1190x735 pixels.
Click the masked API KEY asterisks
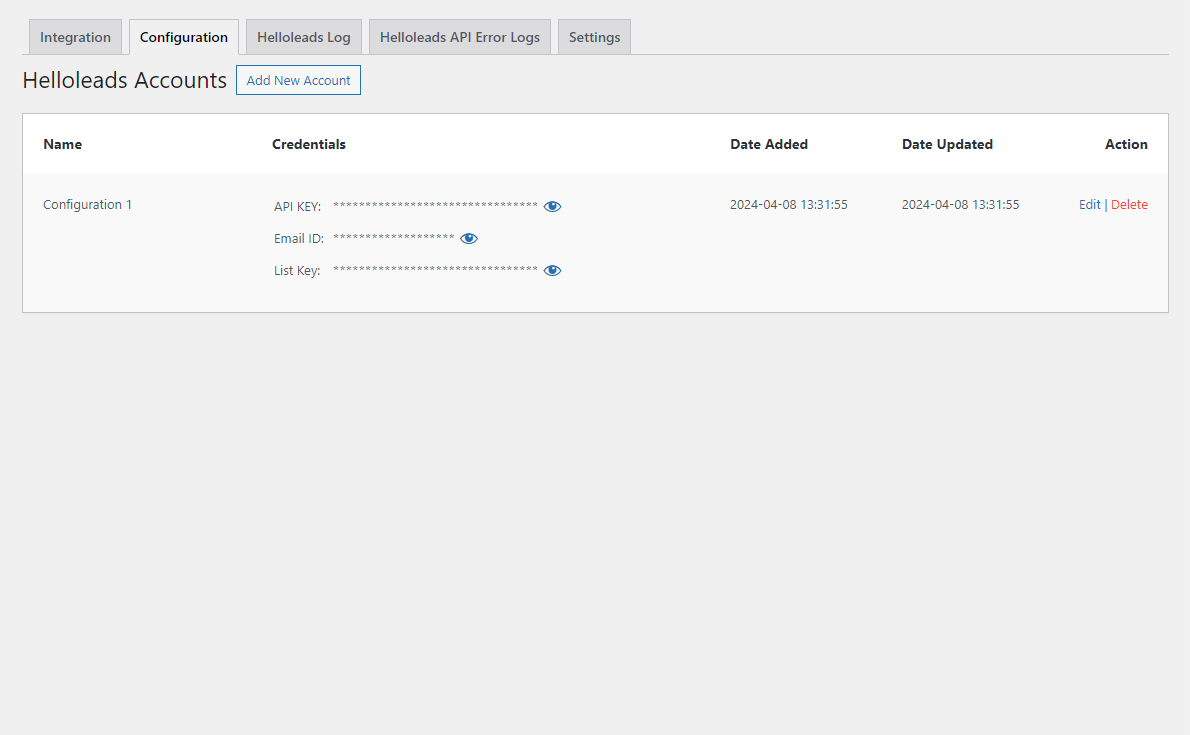pyautogui.click(x=436, y=206)
